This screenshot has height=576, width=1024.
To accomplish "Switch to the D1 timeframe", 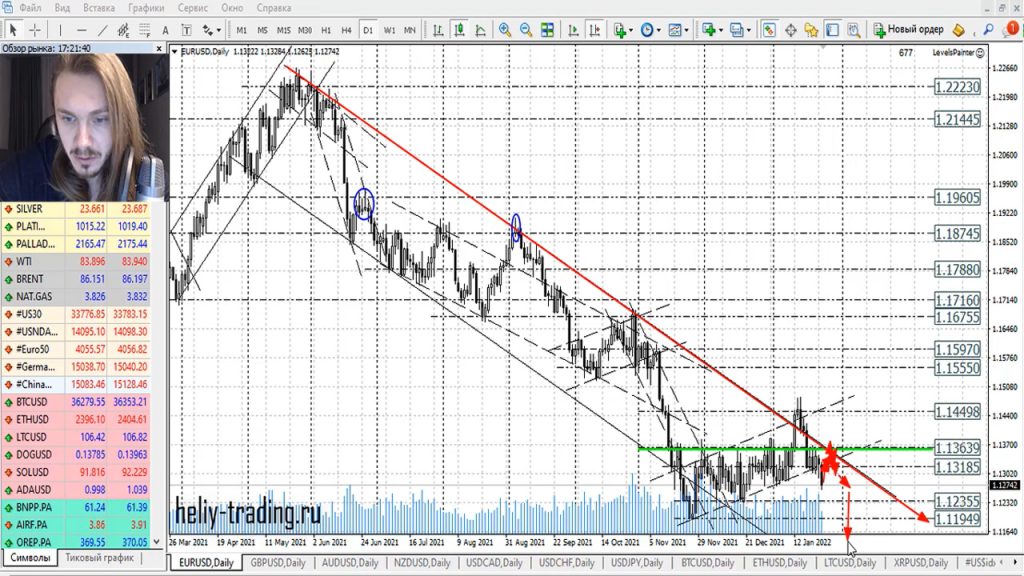I will [x=368, y=29].
